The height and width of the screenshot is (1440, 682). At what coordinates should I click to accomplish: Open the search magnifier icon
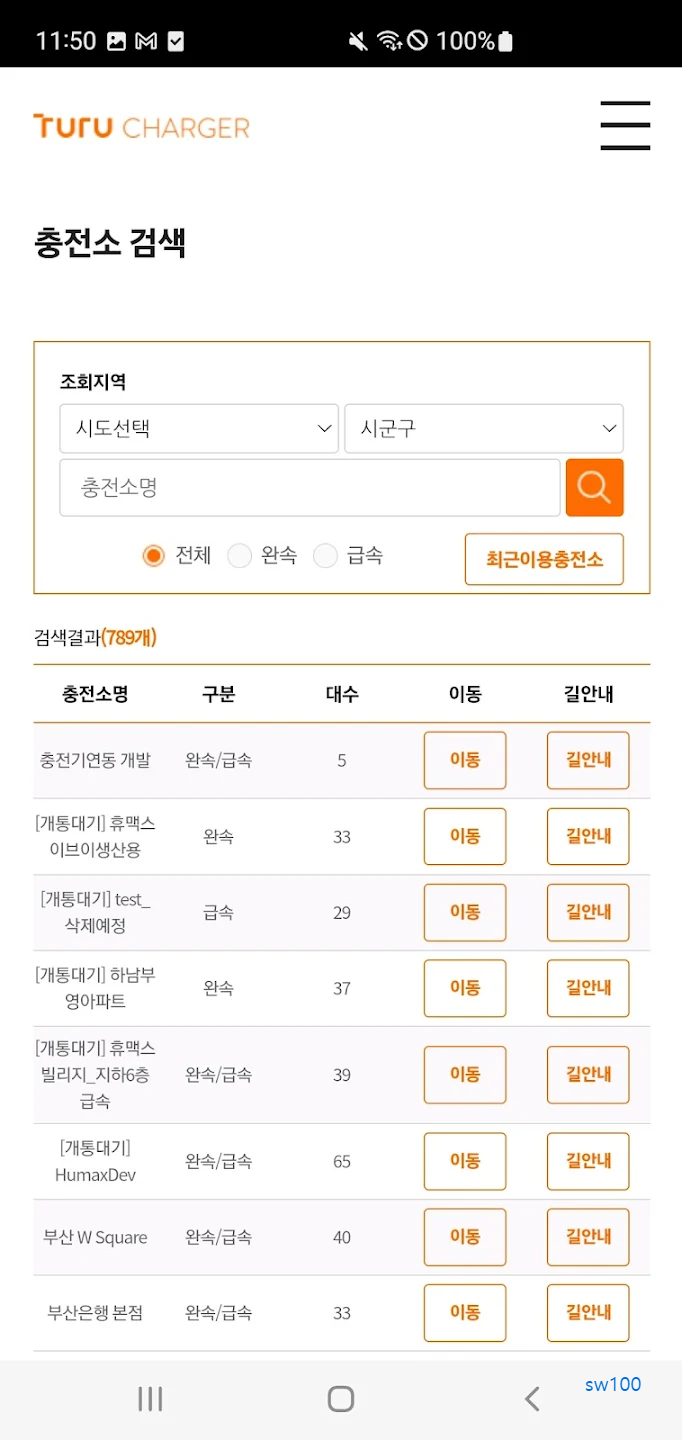click(594, 487)
